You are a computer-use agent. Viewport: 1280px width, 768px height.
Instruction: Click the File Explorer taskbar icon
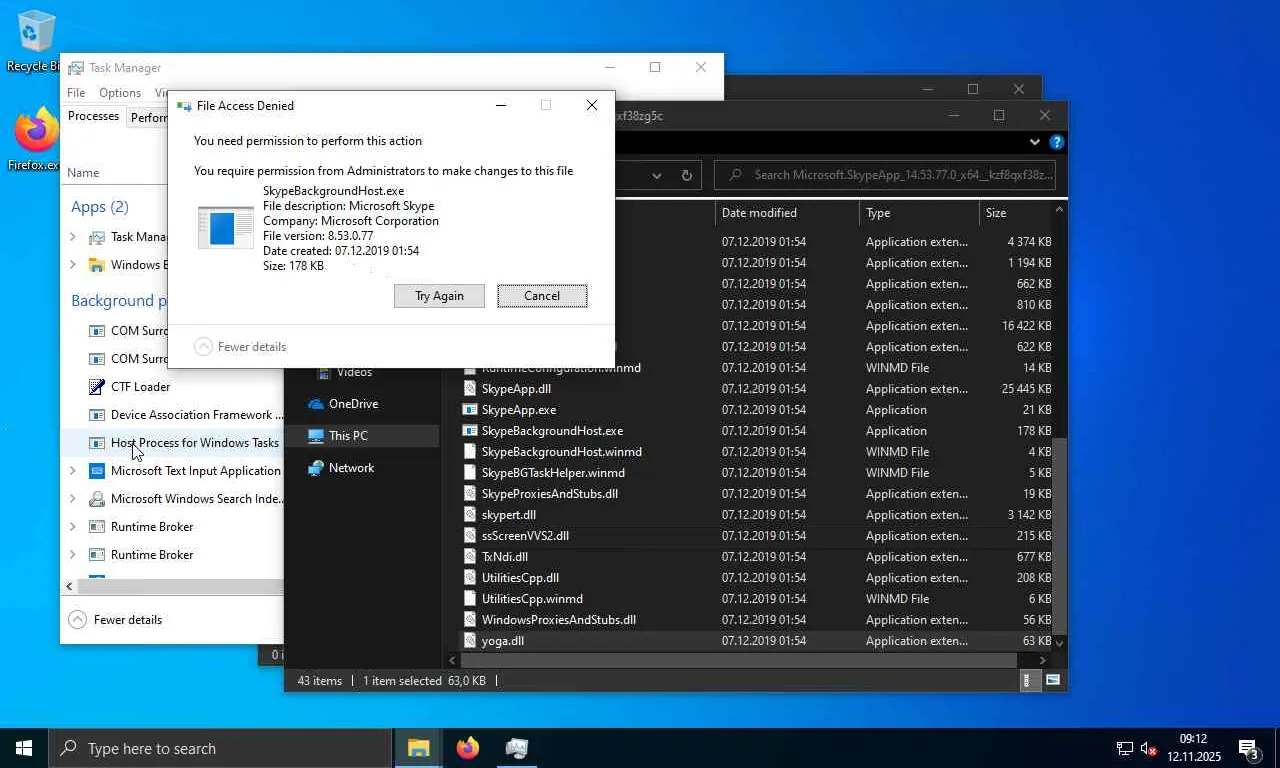(418, 748)
